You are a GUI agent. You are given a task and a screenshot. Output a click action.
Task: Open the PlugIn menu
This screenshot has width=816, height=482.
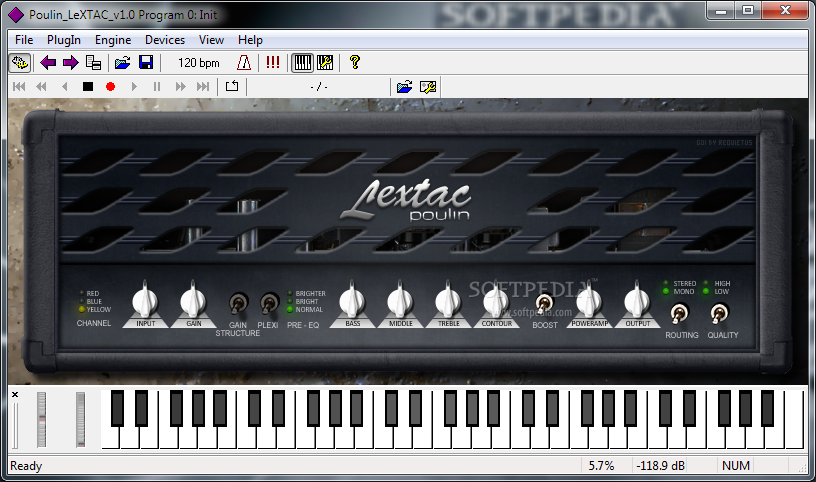[x=63, y=40]
